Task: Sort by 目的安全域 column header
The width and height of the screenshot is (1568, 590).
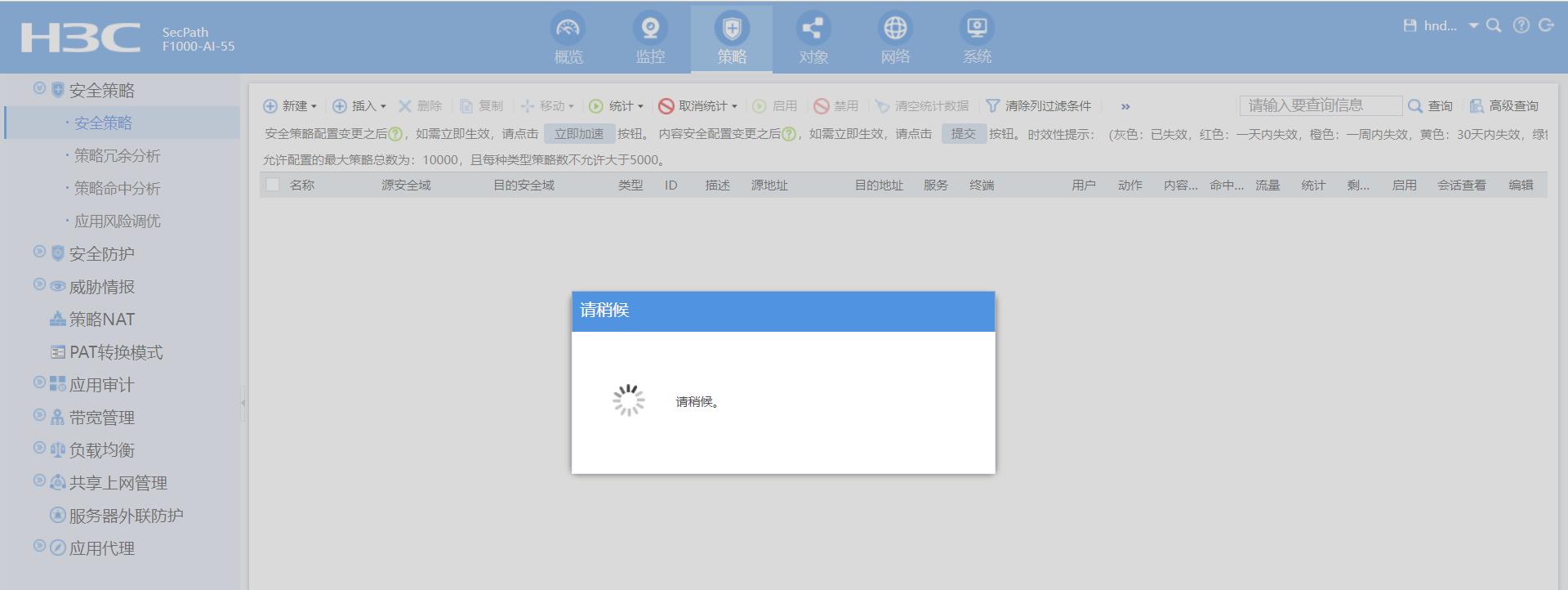Action: coord(523,185)
